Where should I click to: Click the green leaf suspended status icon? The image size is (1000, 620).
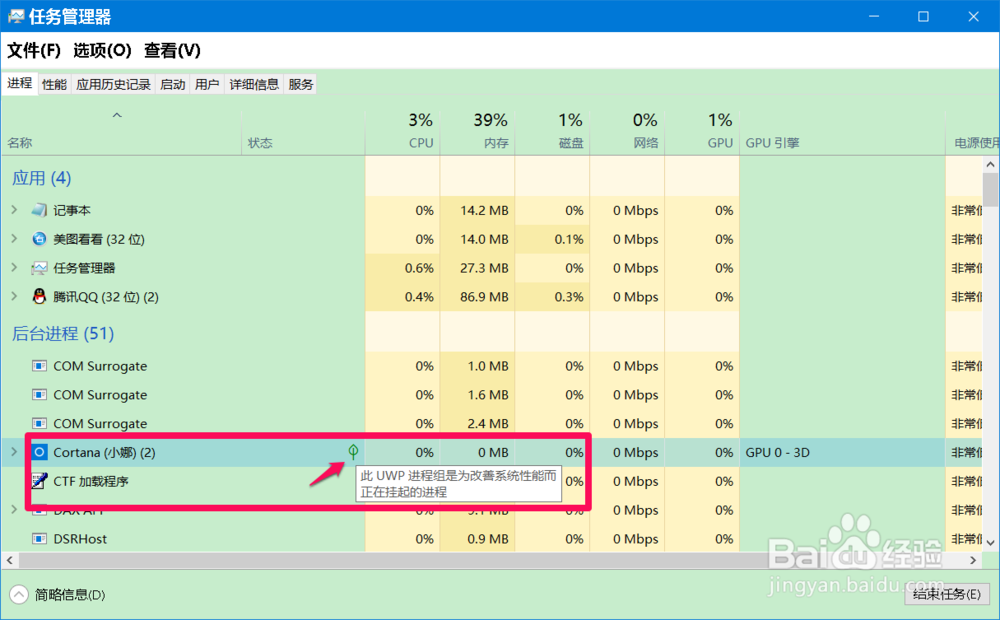[353, 452]
